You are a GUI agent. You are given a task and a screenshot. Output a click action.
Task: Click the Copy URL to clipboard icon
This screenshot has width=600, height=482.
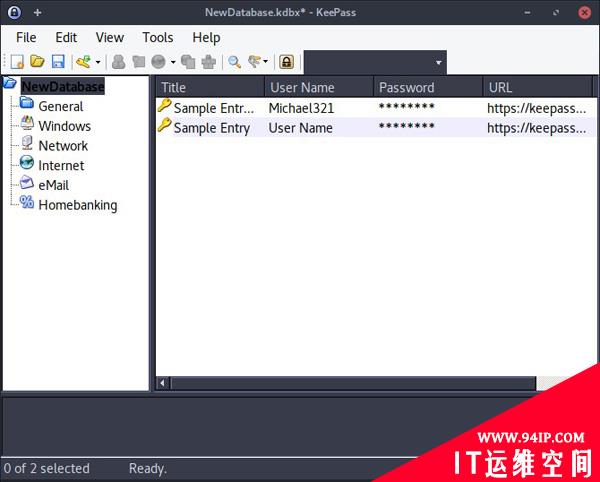click(x=188, y=62)
